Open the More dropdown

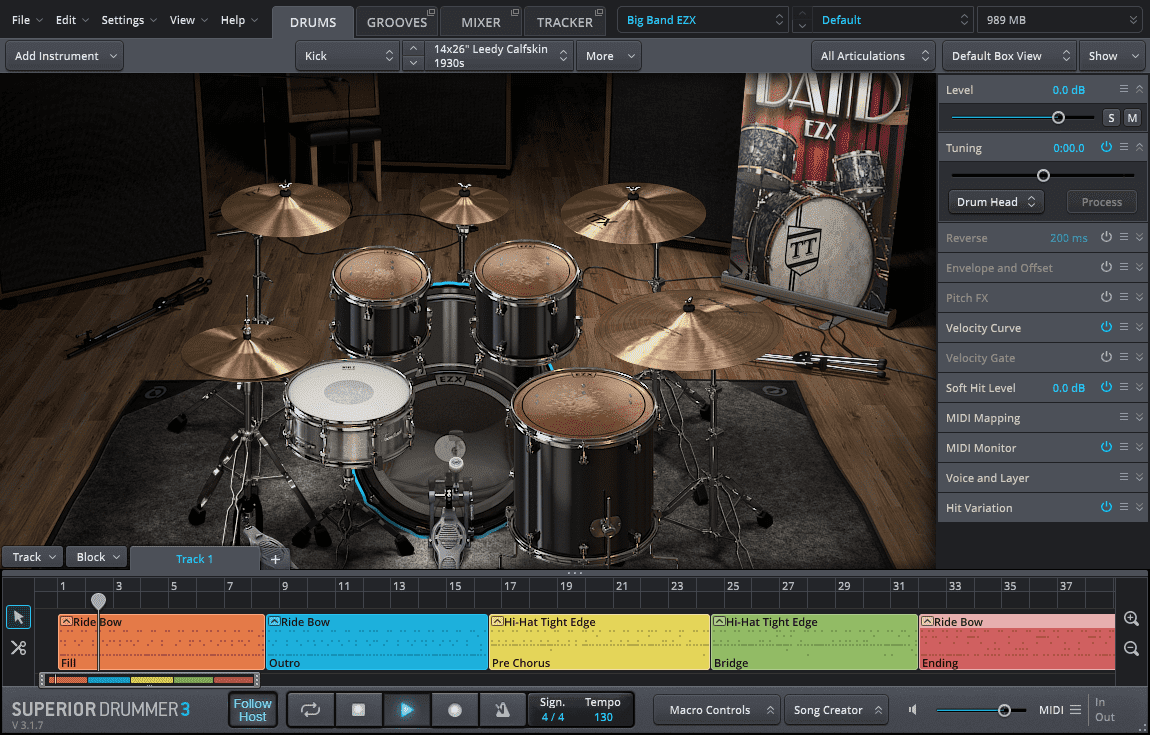click(x=609, y=56)
